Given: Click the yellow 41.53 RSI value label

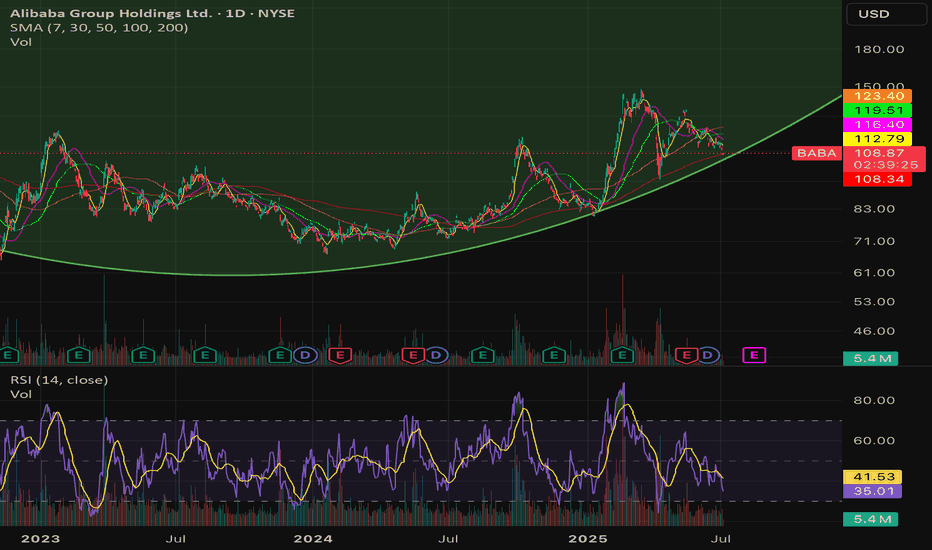Looking at the screenshot, I should click(x=873, y=477).
